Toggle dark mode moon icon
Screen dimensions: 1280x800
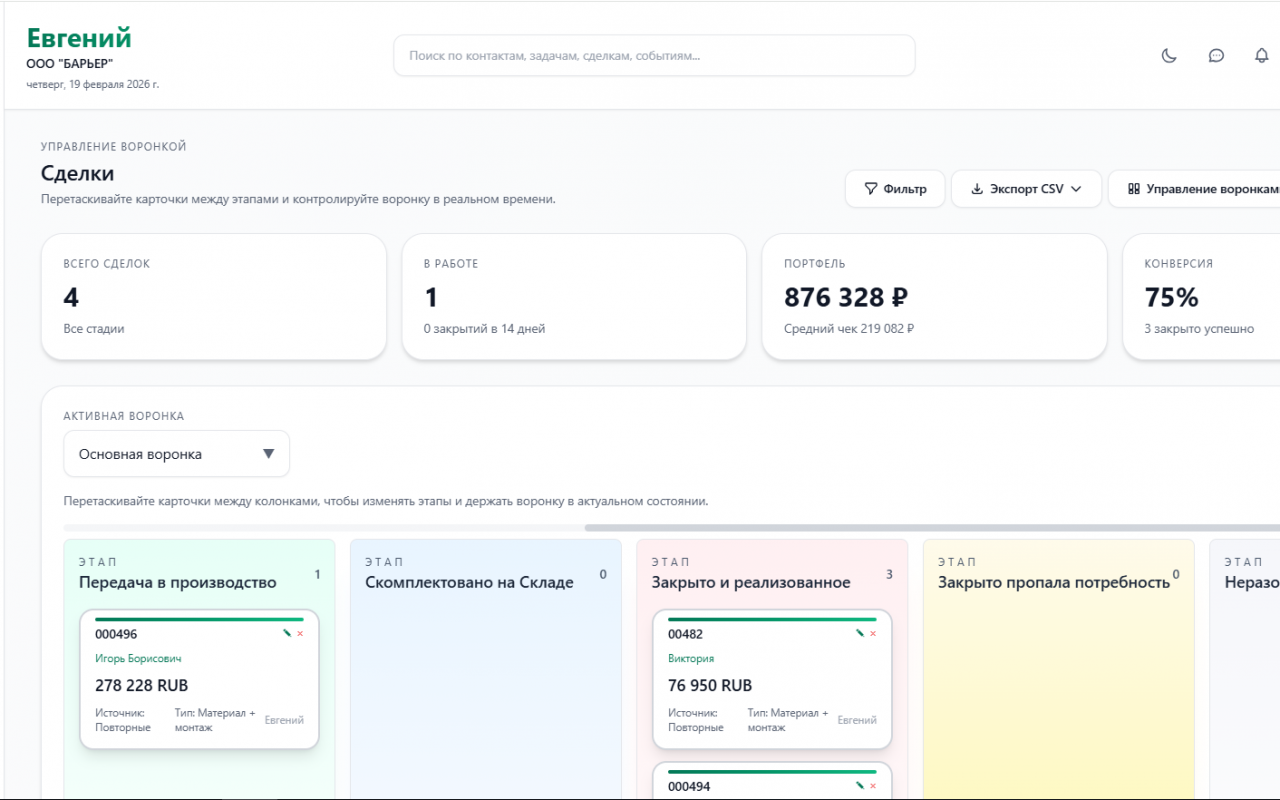[1169, 56]
